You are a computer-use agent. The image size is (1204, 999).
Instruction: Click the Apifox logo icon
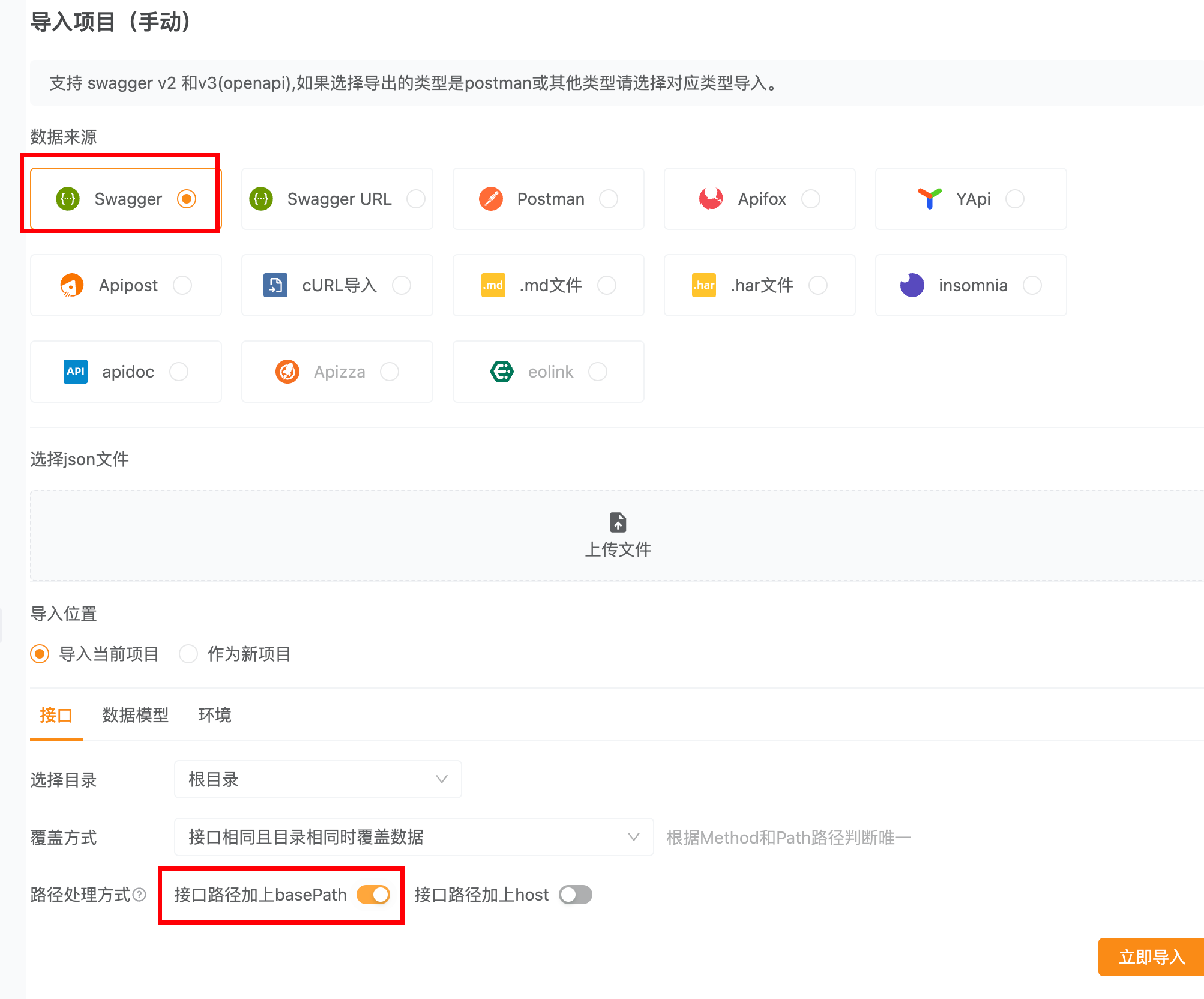tap(711, 199)
